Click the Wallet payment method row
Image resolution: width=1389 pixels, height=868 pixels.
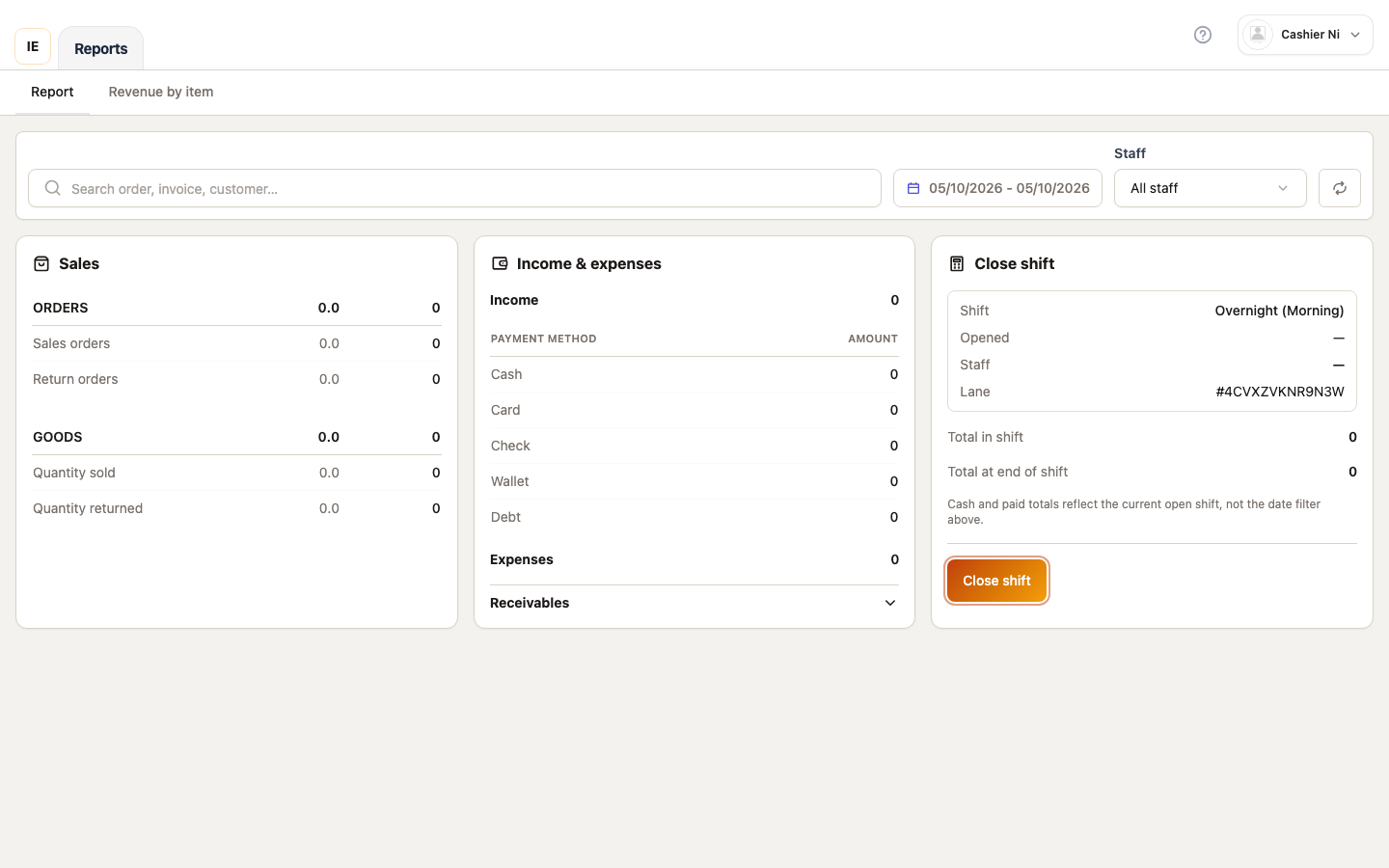[694, 481]
